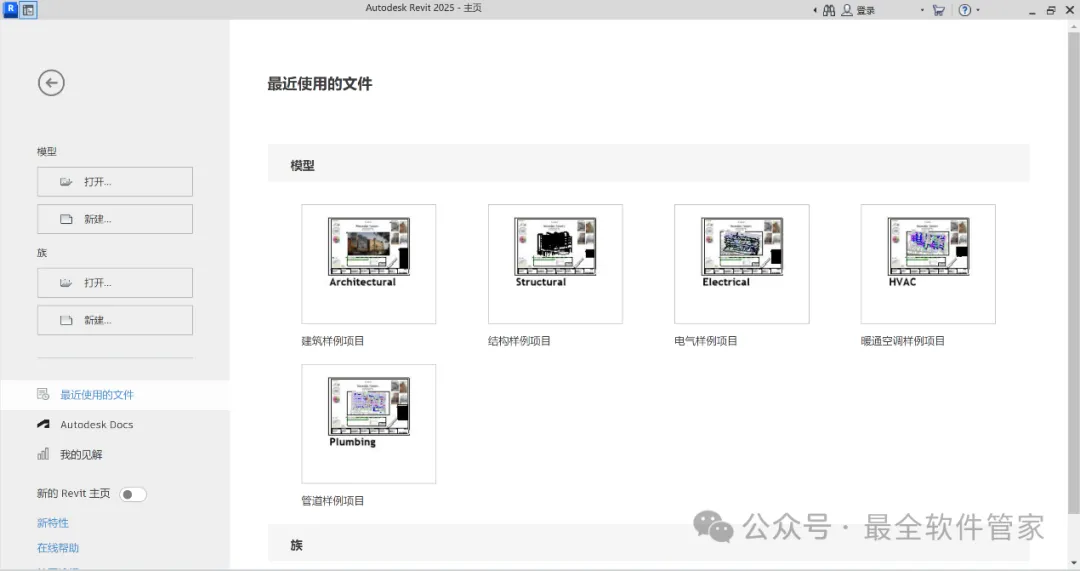Open the 在线帮助 link
1080x571 pixels.
click(x=58, y=548)
